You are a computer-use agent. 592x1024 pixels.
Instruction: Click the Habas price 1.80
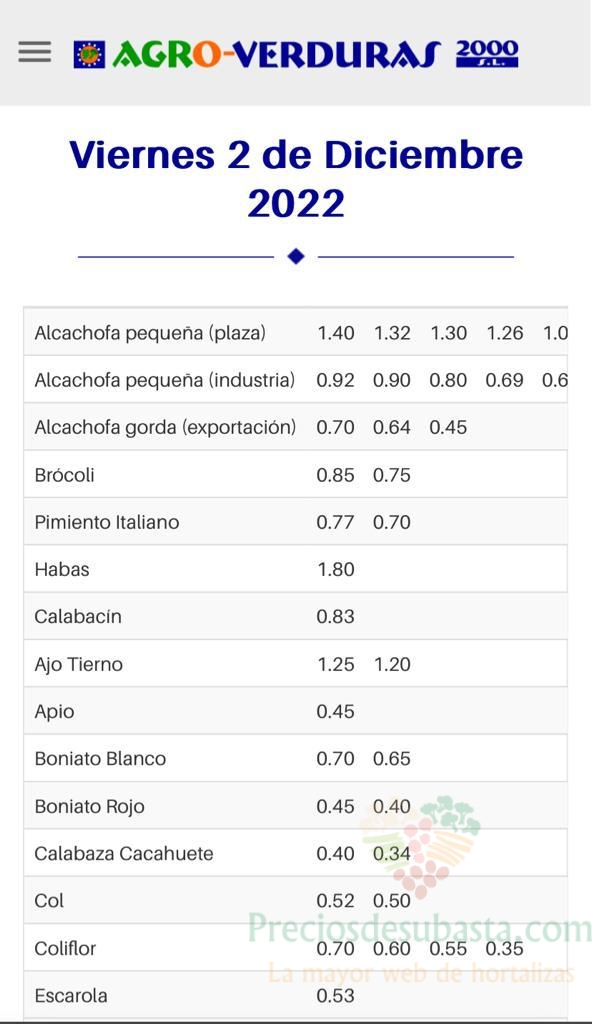pyautogui.click(x=336, y=569)
